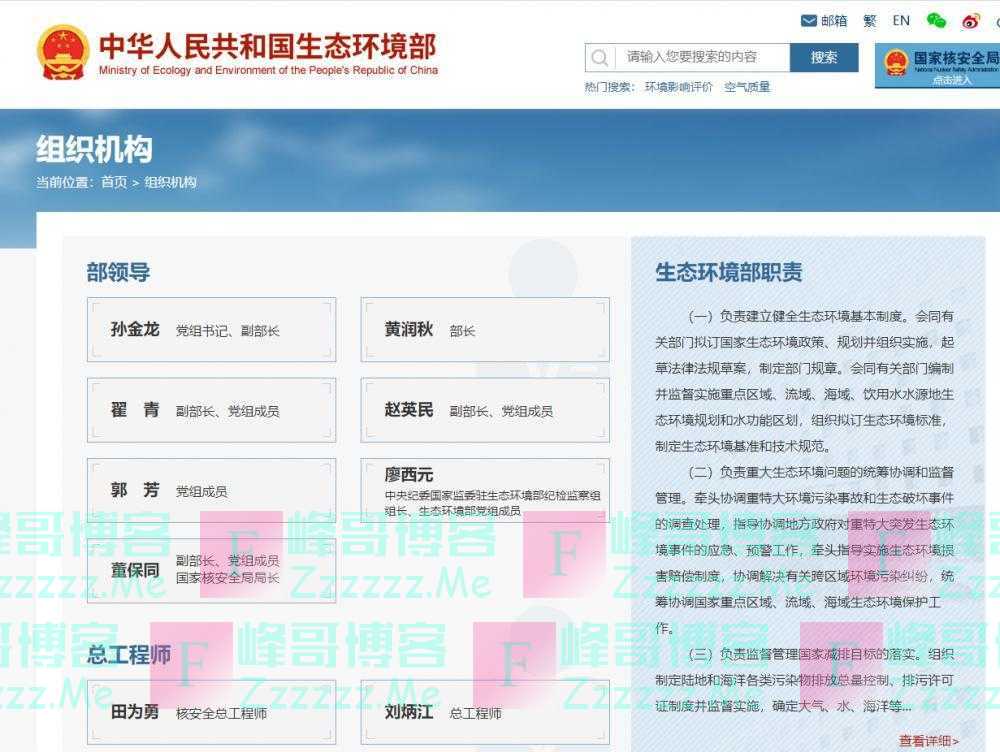This screenshot has width=1000, height=752.
Task: Open 董保同 leader card
Action: (212, 570)
